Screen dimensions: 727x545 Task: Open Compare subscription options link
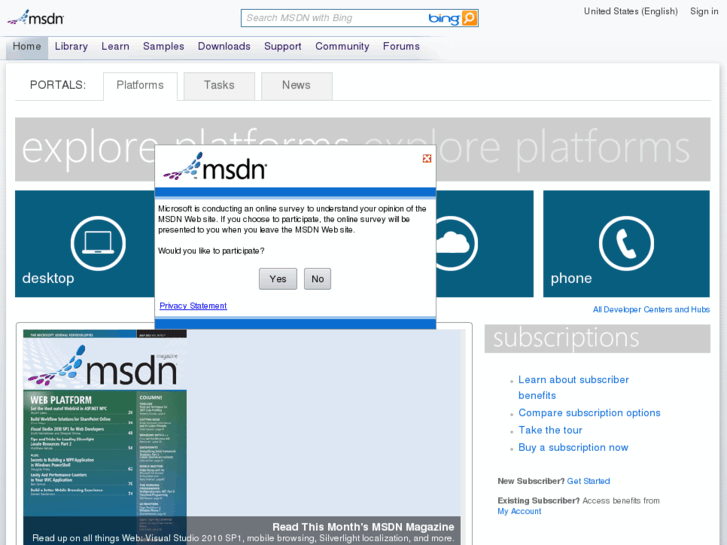click(x=589, y=413)
